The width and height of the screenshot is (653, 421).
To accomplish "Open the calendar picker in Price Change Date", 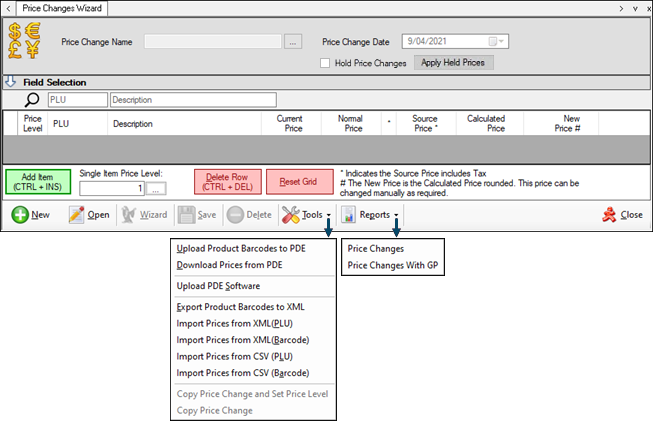I will [496, 41].
